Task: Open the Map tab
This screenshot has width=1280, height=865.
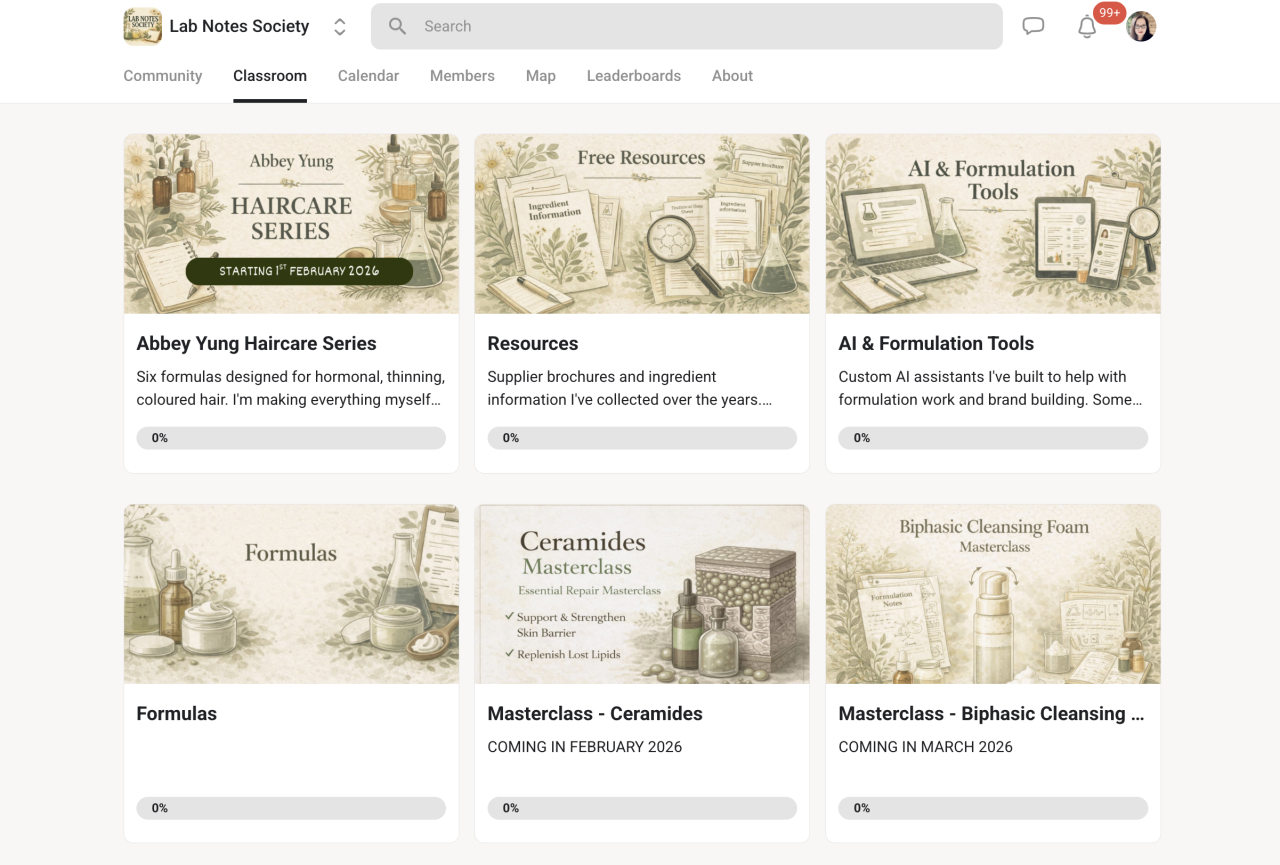Action: [x=540, y=76]
